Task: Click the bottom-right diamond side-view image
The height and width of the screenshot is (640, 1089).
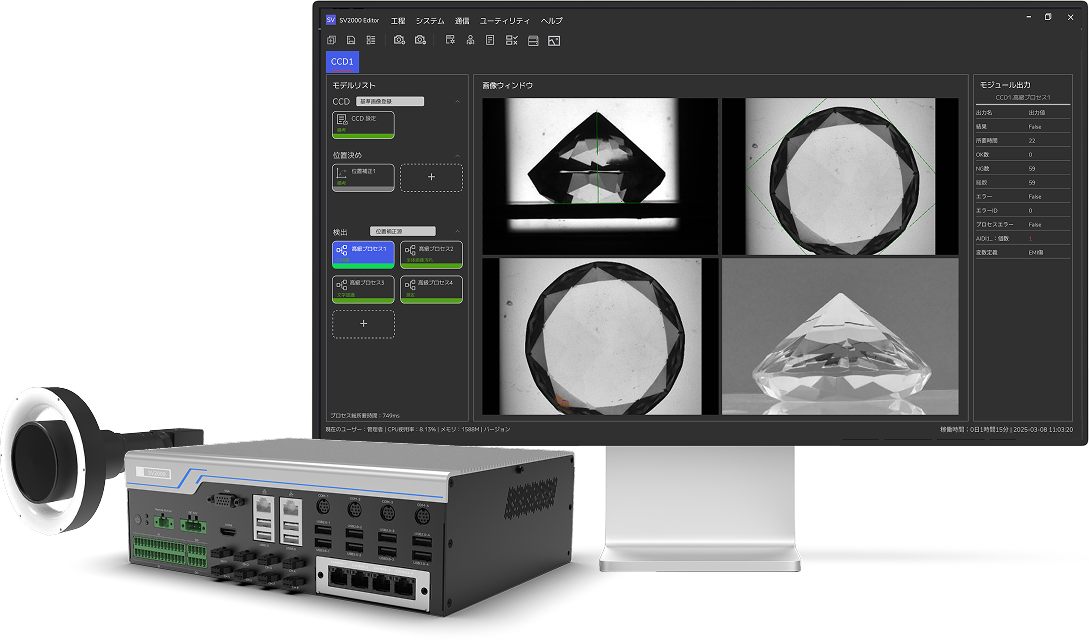Action: coord(827,336)
